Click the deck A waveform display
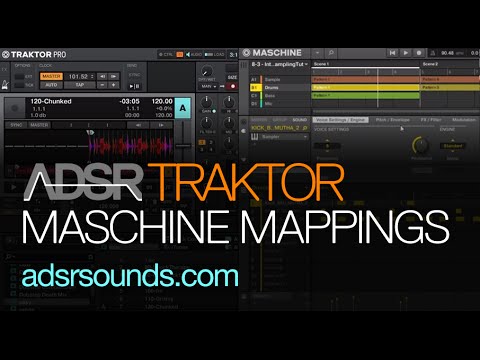The width and height of the screenshot is (480, 360). [89, 146]
